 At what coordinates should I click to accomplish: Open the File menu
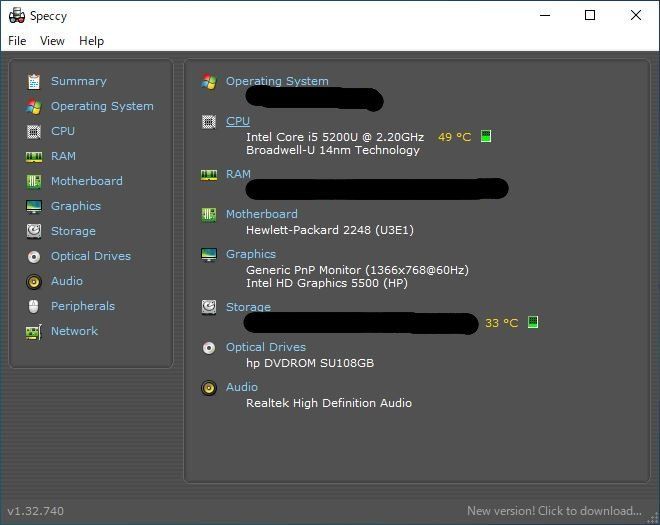17,41
